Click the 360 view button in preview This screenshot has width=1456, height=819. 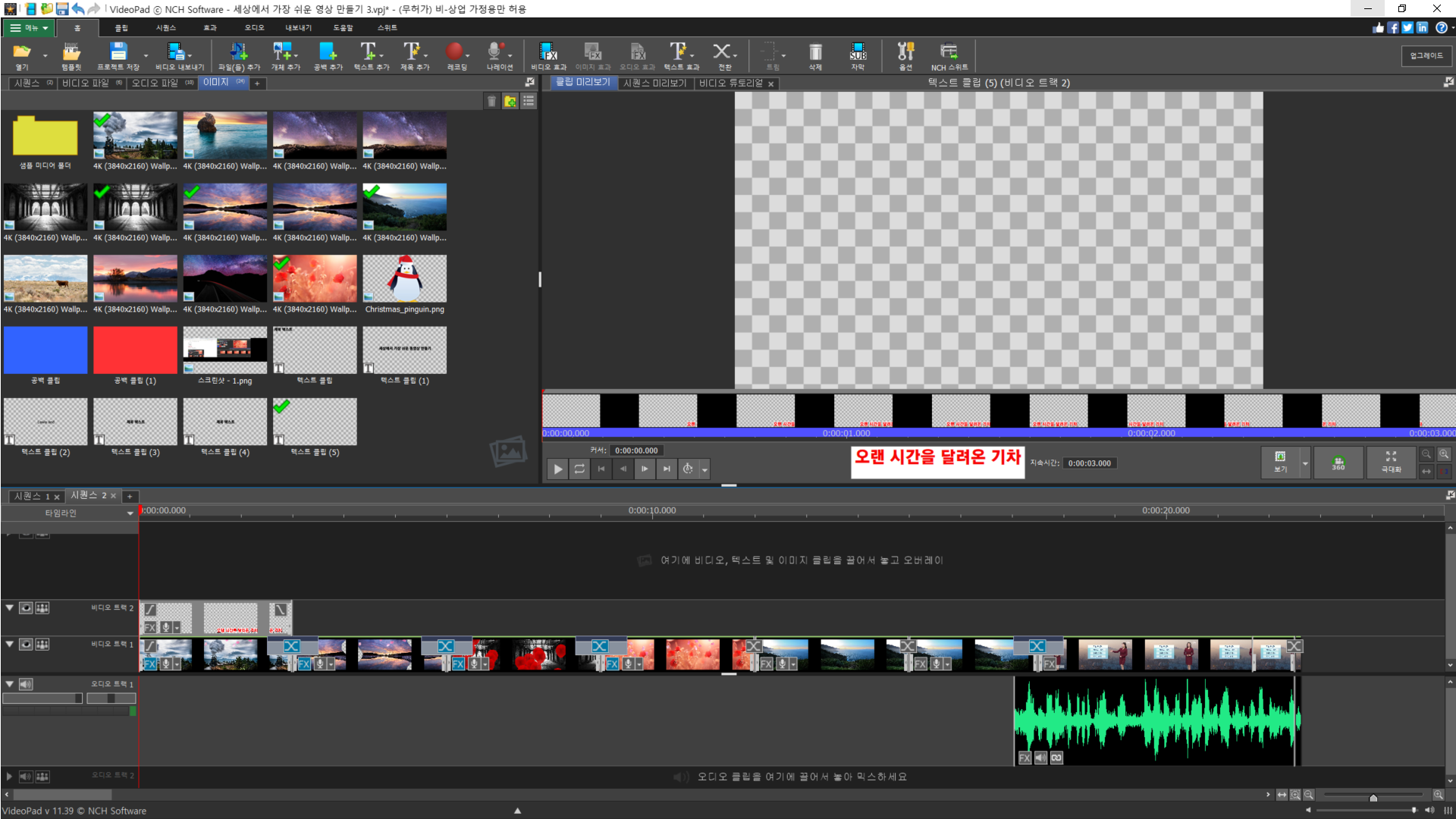pyautogui.click(x=1338, y=463)
